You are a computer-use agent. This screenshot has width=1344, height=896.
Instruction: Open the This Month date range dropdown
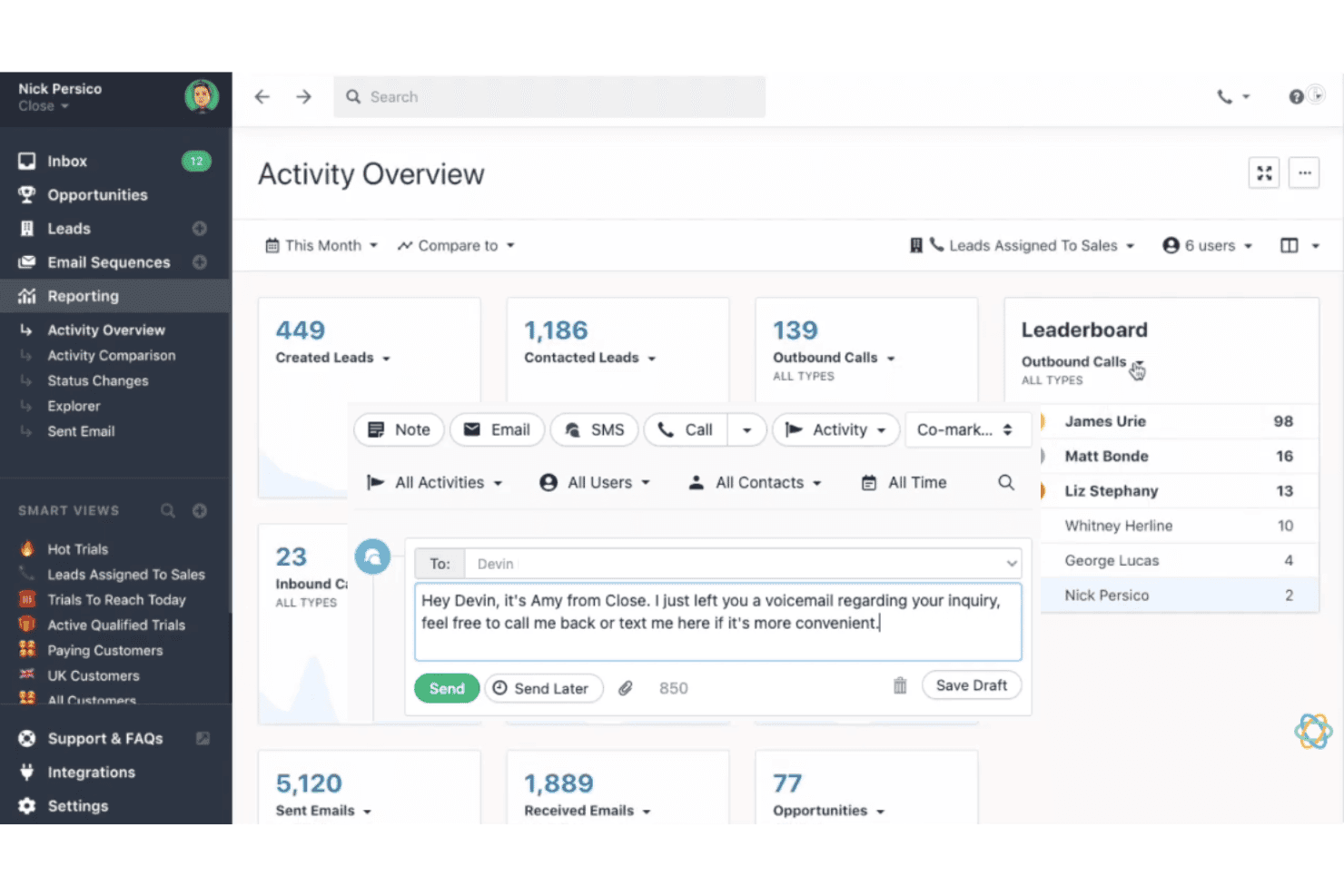(x=321, y=246)
